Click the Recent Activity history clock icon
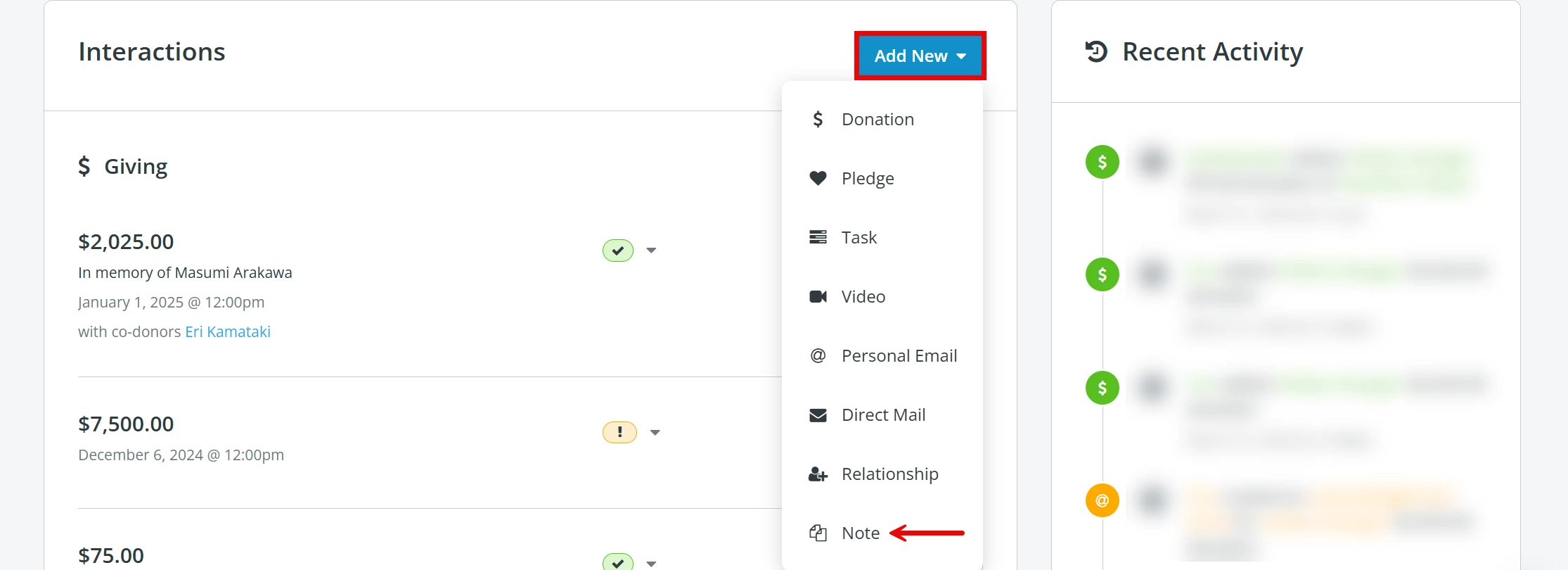Screen dimensions: 1568x570 [x=1096, y=51]
